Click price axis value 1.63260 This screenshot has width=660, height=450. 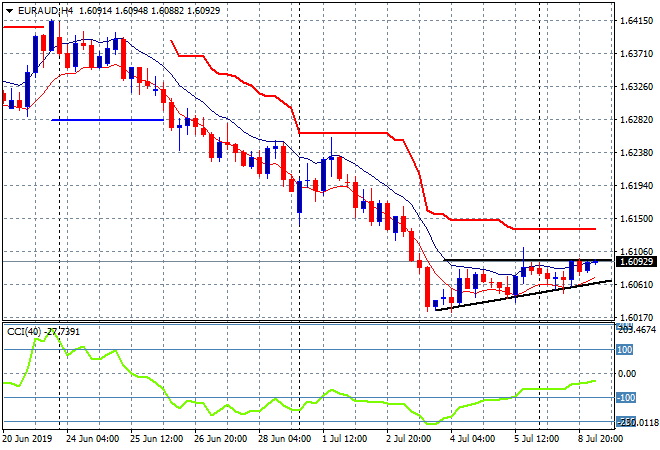(x=636, y=87)
